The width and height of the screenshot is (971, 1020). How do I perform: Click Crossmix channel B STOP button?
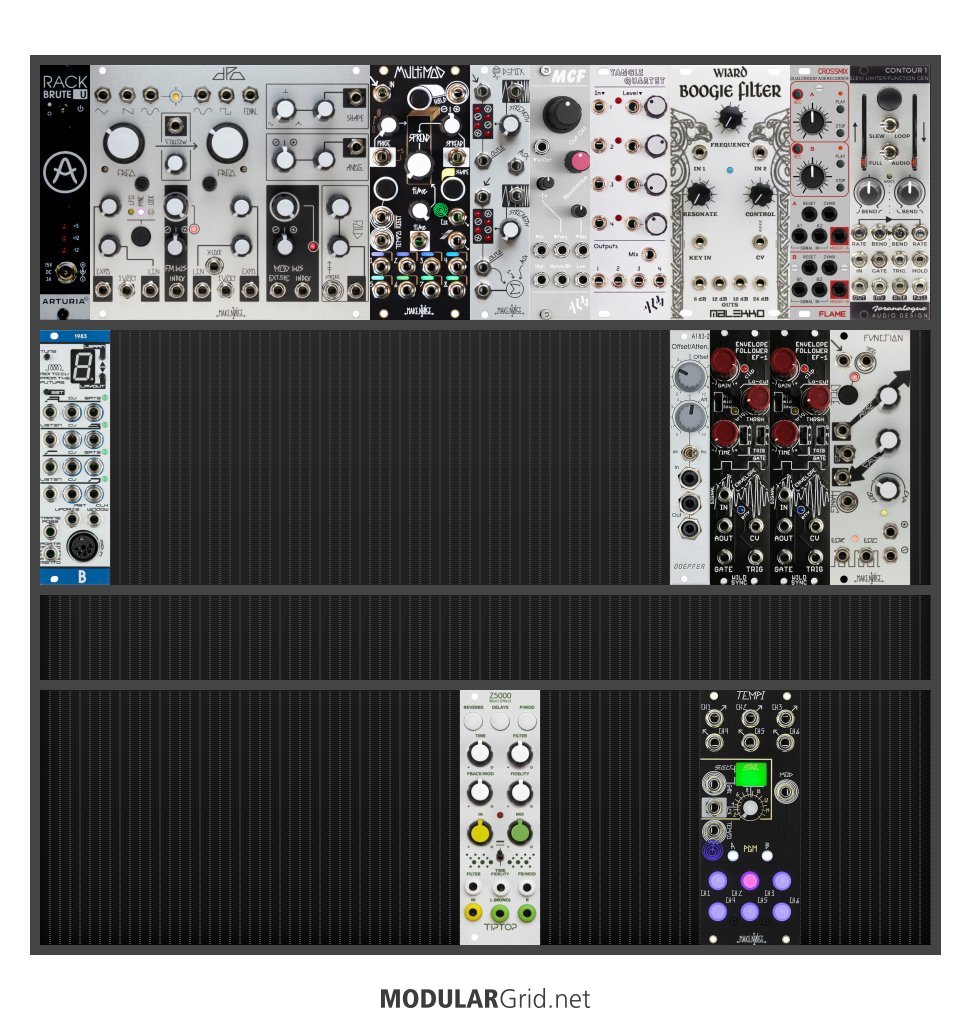(x=840, y=187)
